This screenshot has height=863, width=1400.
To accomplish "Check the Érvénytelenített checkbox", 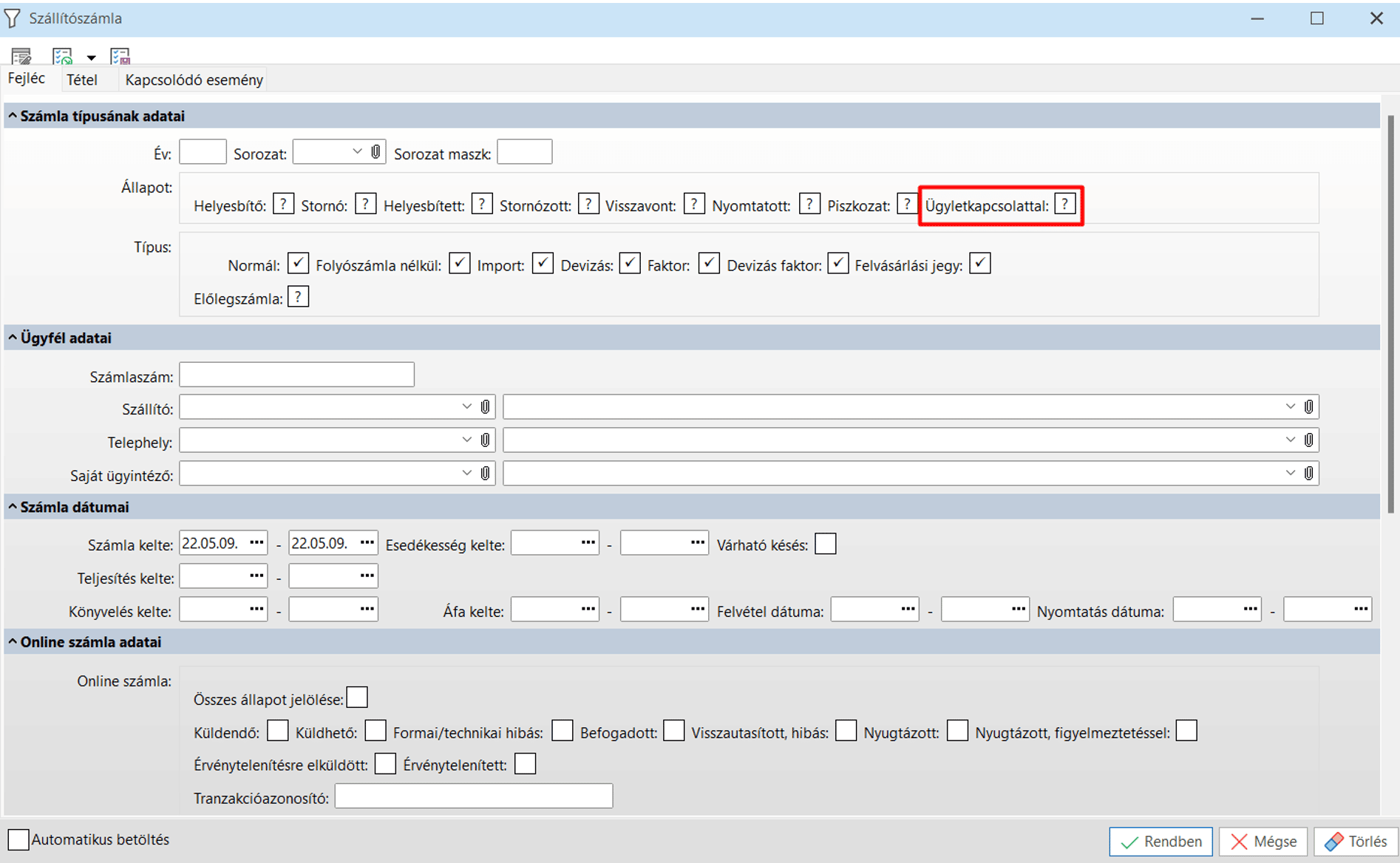I will [x=525, y=763].
